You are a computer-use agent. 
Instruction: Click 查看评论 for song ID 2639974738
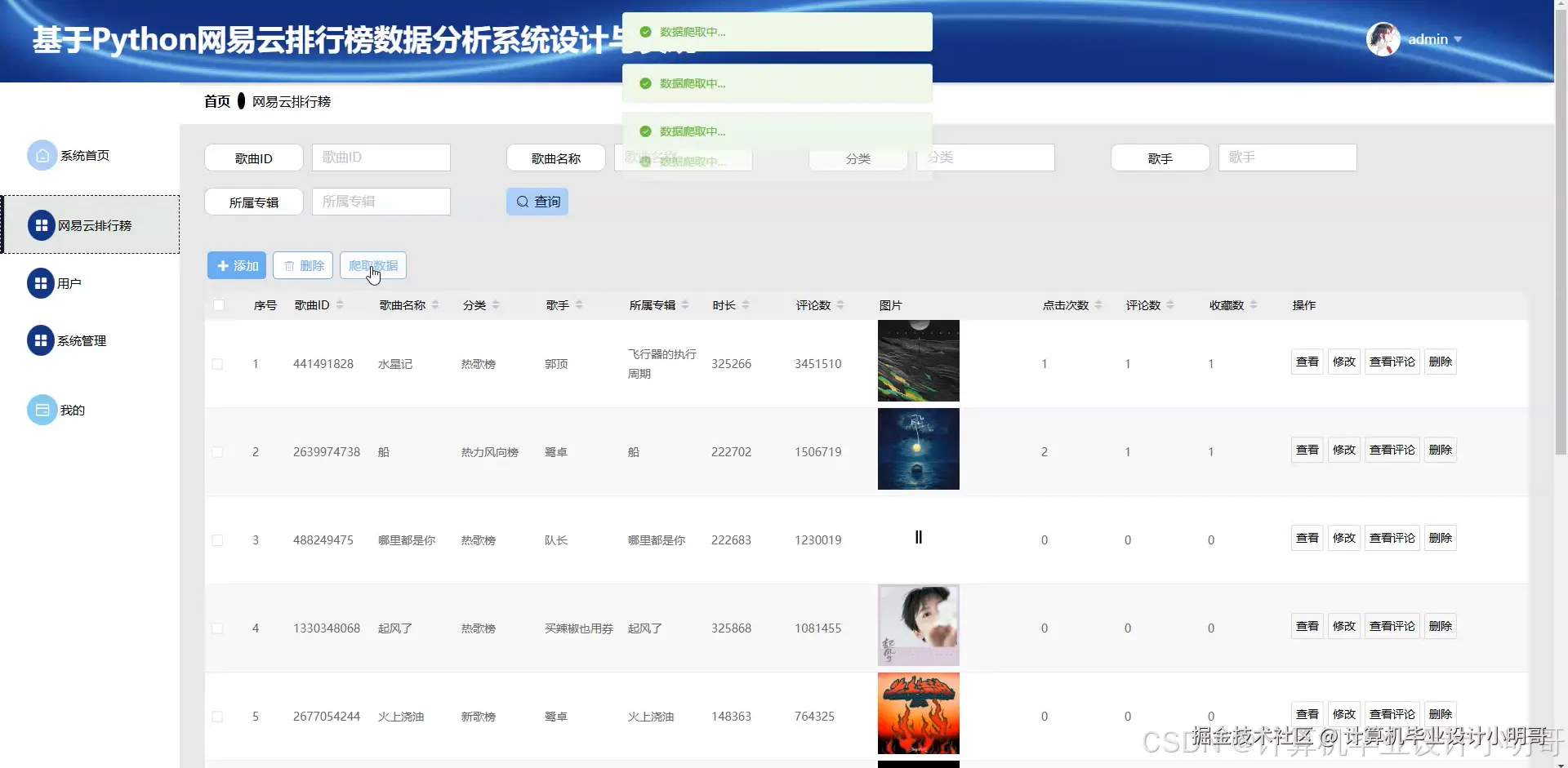click(1392, 450)
